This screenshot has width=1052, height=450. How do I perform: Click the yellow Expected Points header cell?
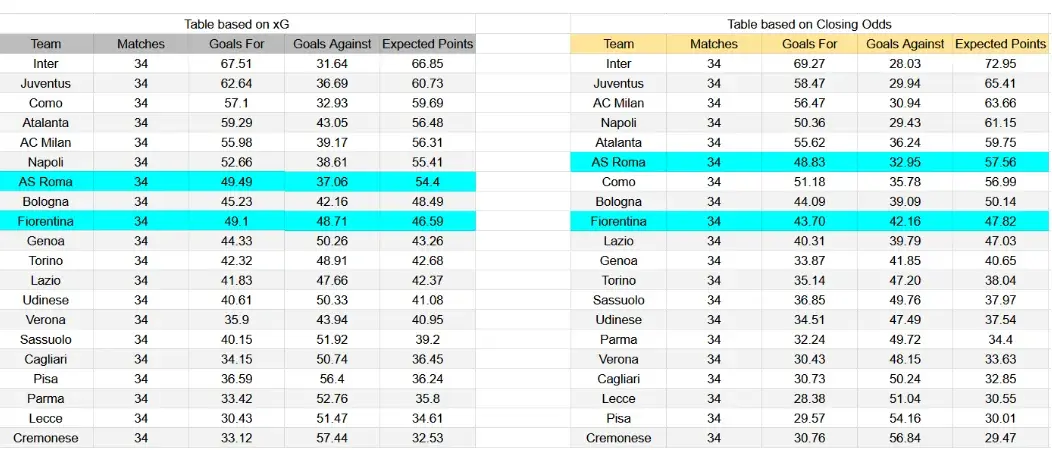(x=1000, y=44)
